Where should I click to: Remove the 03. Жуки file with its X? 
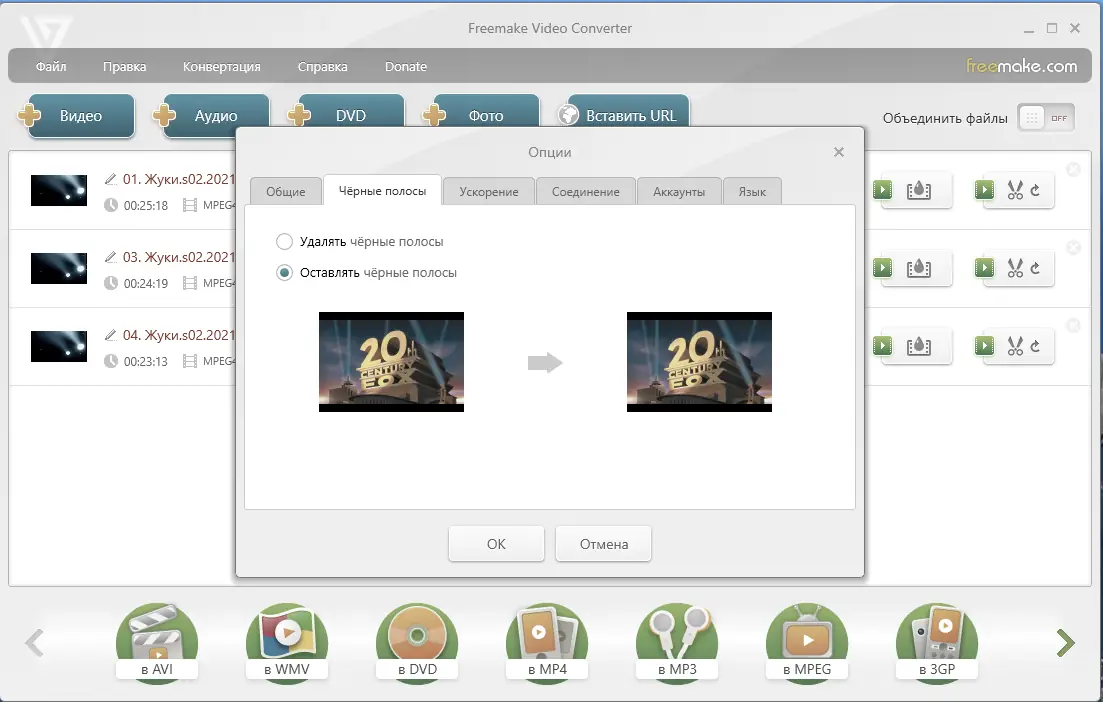(1073, 248)
